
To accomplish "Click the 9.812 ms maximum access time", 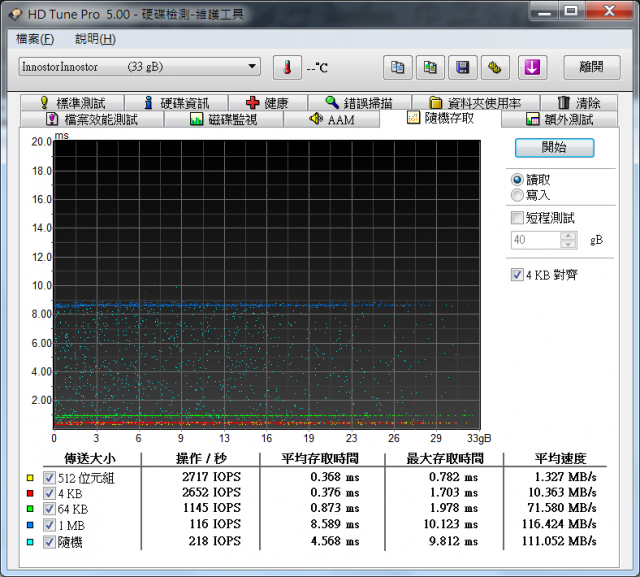I will [x=453, y=541].
